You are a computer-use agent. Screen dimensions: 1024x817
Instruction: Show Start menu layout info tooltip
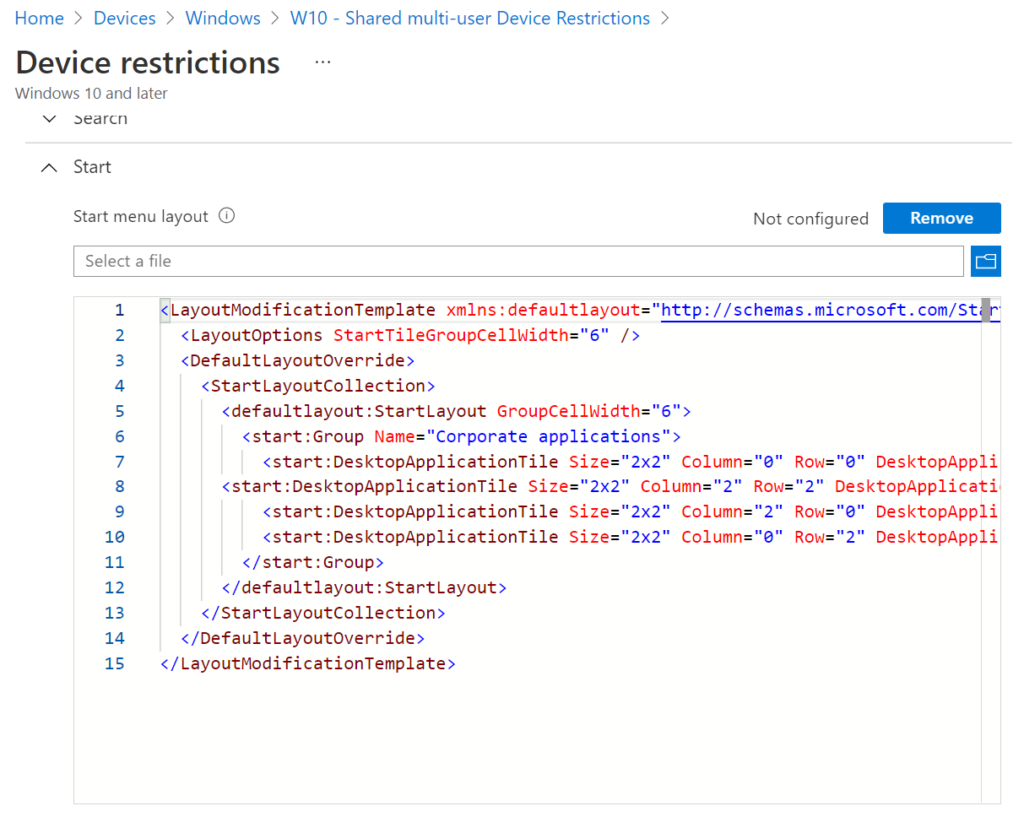click(x=227, y=216)
